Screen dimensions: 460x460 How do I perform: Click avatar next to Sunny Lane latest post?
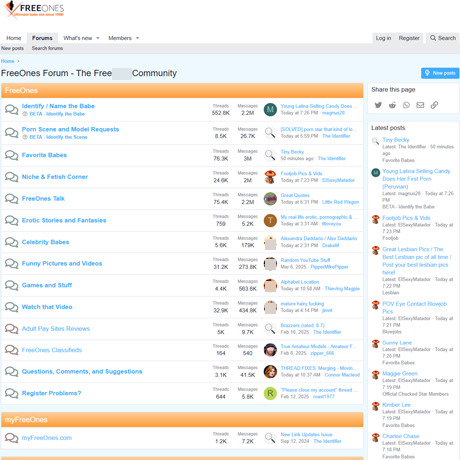tap(376, 343)
